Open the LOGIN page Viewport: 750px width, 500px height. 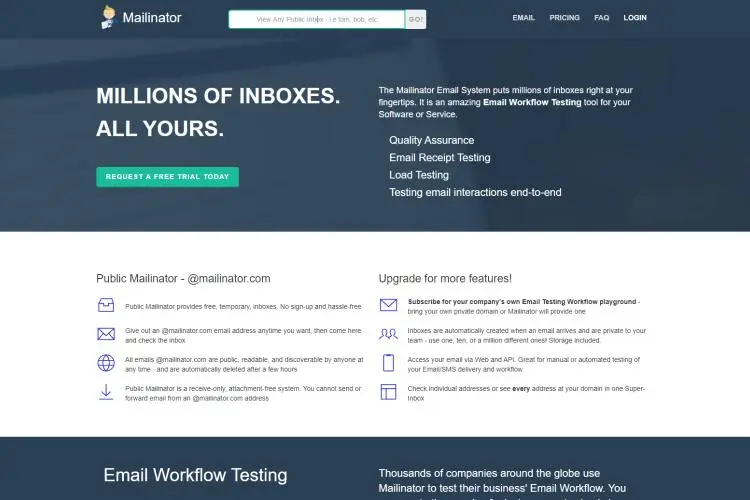pos(635,18)
